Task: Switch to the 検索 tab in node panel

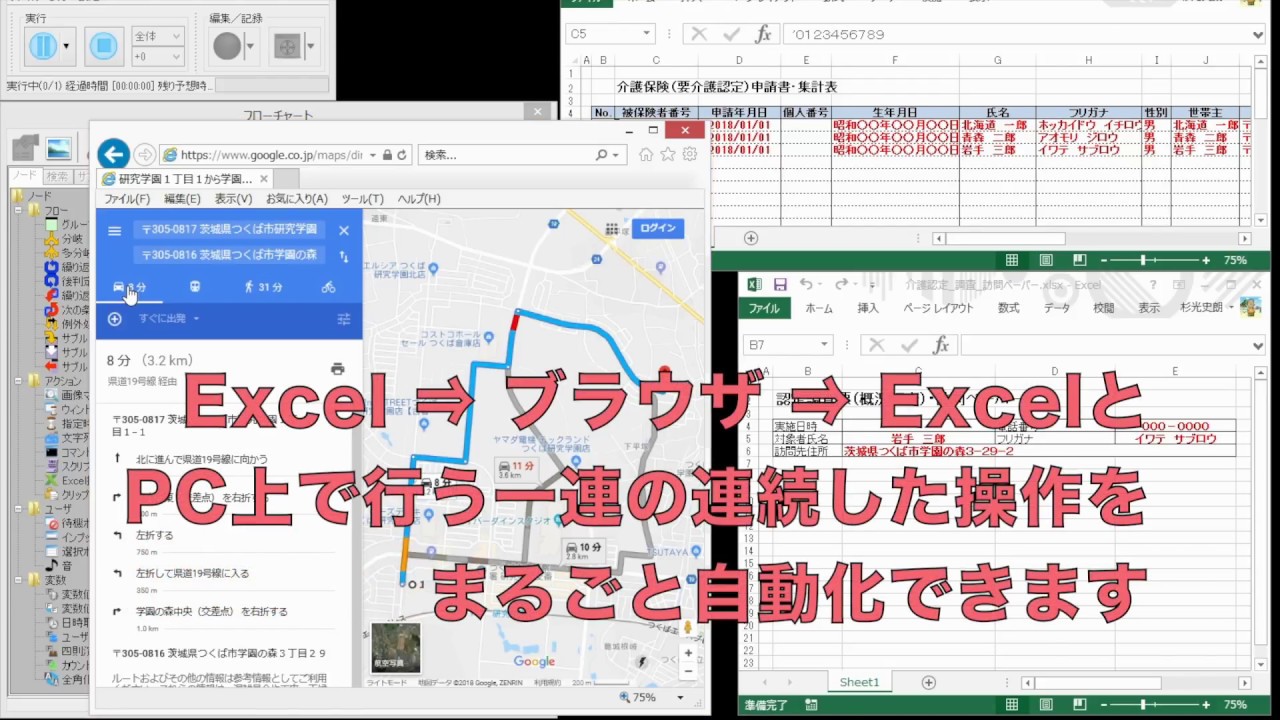Action: pyautogui.click(x=57, y=176)
